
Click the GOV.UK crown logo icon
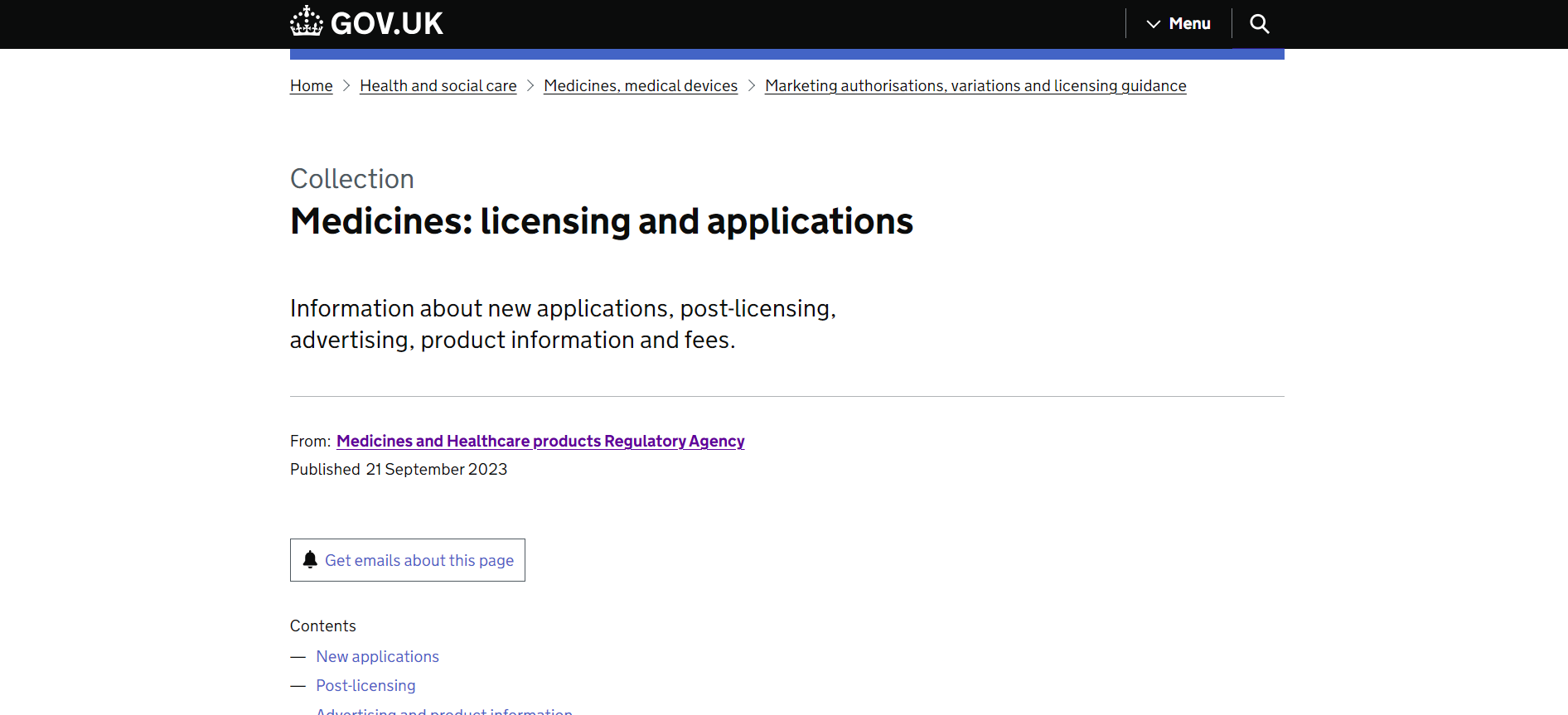coord(306,22)
